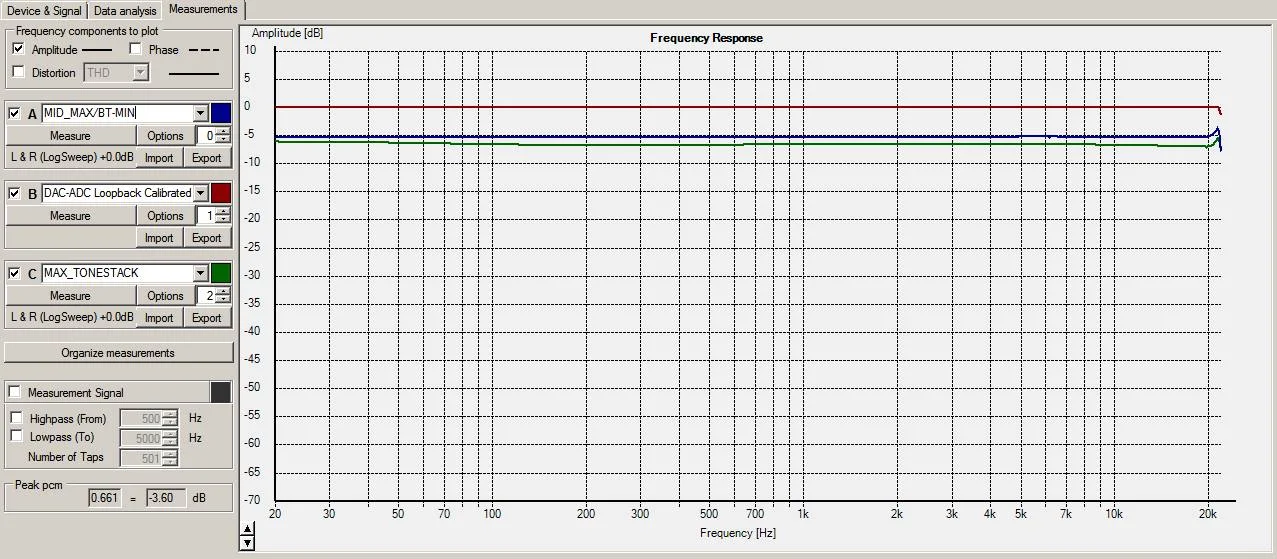The image size is (1277, 559).
Task: Switch to the Device & Signal tab
Action: [x=44, y=11]
